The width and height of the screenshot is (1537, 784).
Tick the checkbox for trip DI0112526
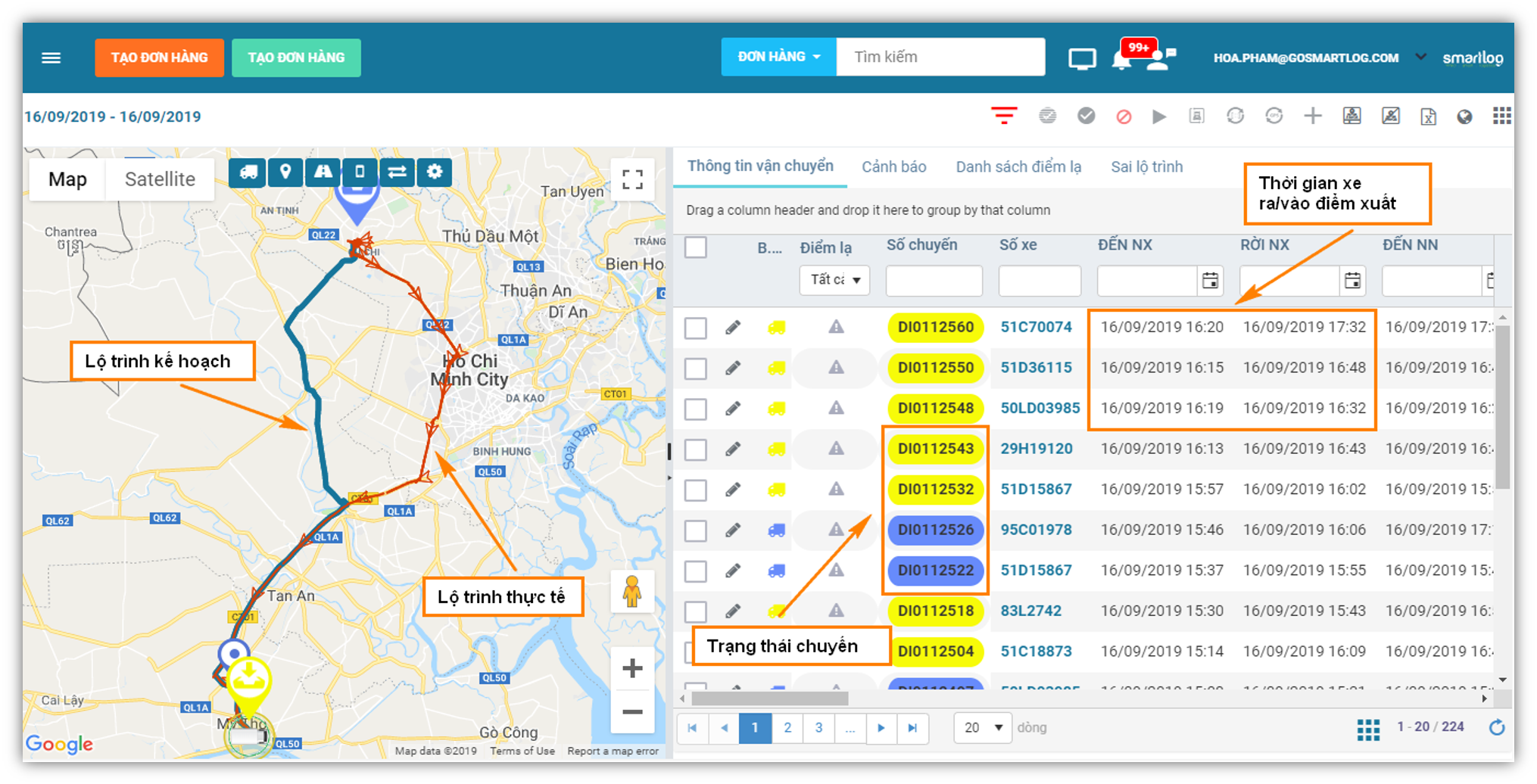tap(695, 530)
